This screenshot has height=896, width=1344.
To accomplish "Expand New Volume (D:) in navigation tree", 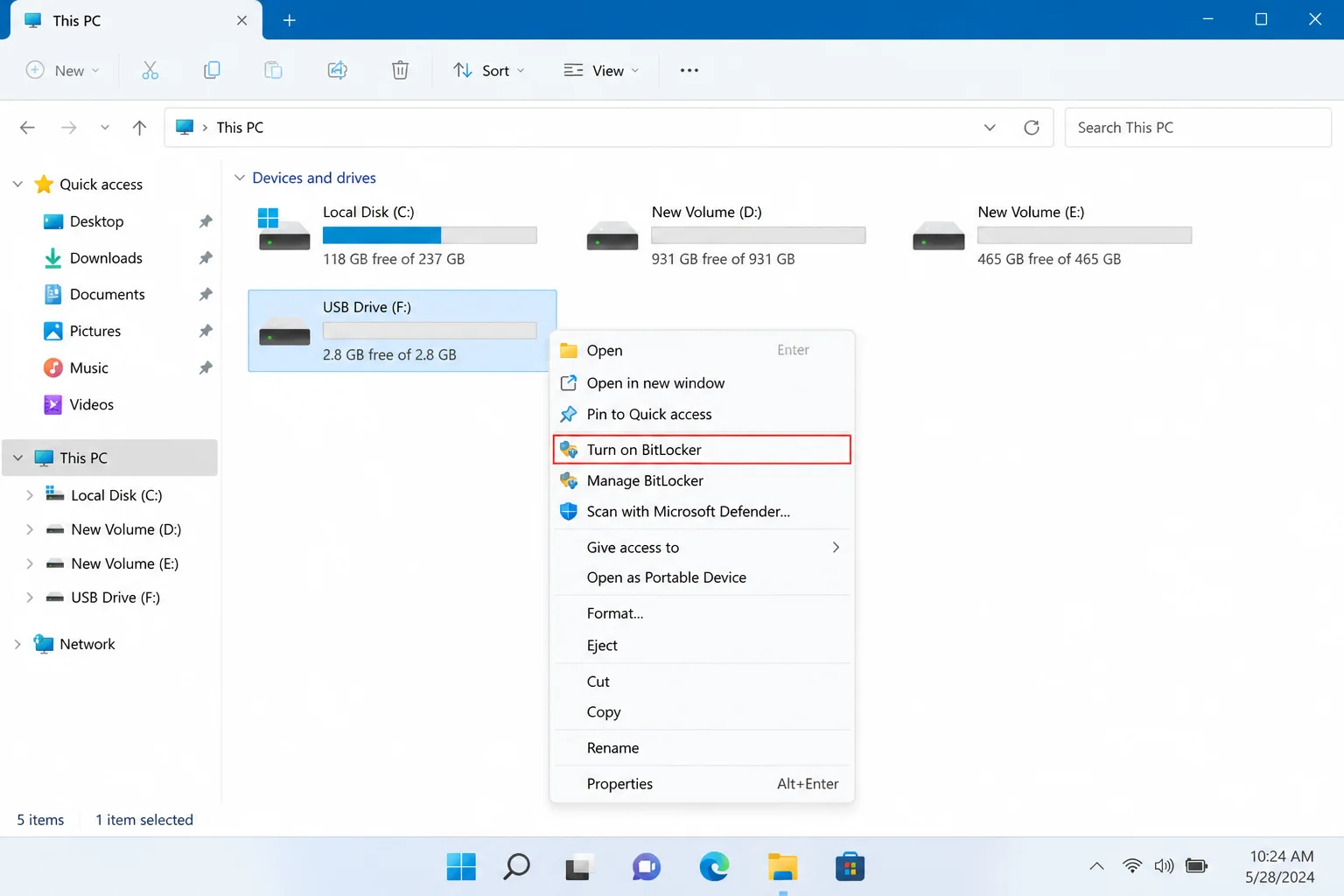I will pyautogui.click(x=30, y=529).
